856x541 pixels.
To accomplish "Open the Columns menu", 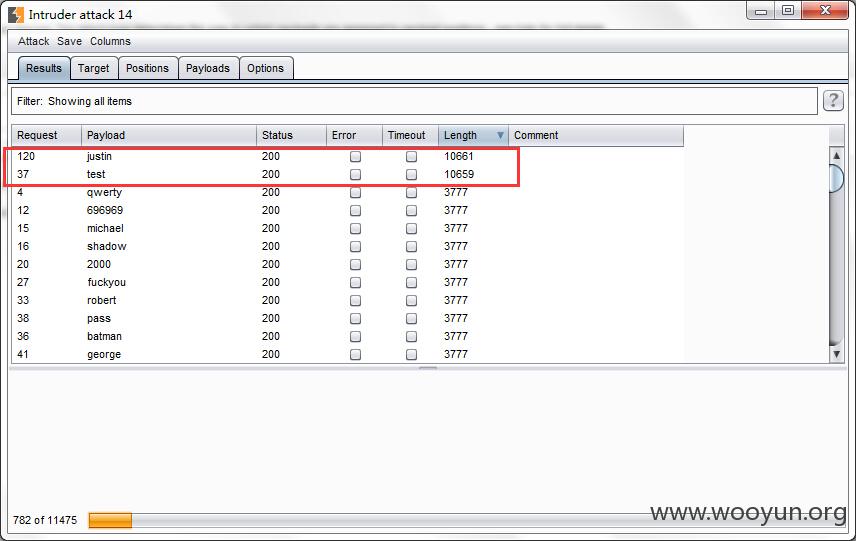I will point(110,41).
